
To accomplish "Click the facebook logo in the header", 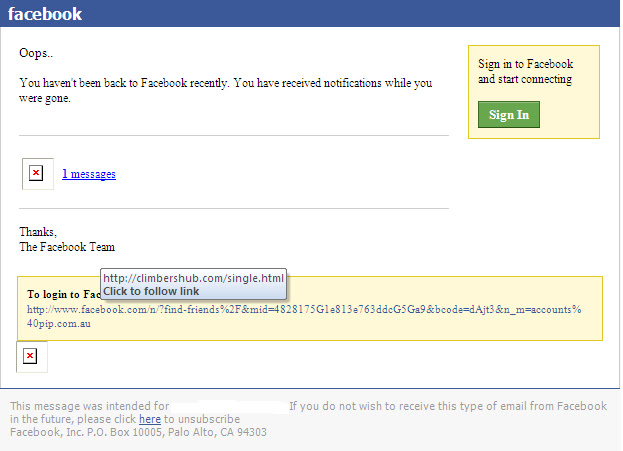I will pyautogui.click(x=45, y=14).
